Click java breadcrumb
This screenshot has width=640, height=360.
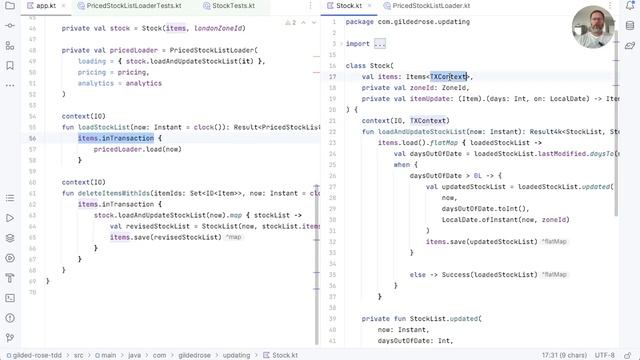(x=134, y=355)
